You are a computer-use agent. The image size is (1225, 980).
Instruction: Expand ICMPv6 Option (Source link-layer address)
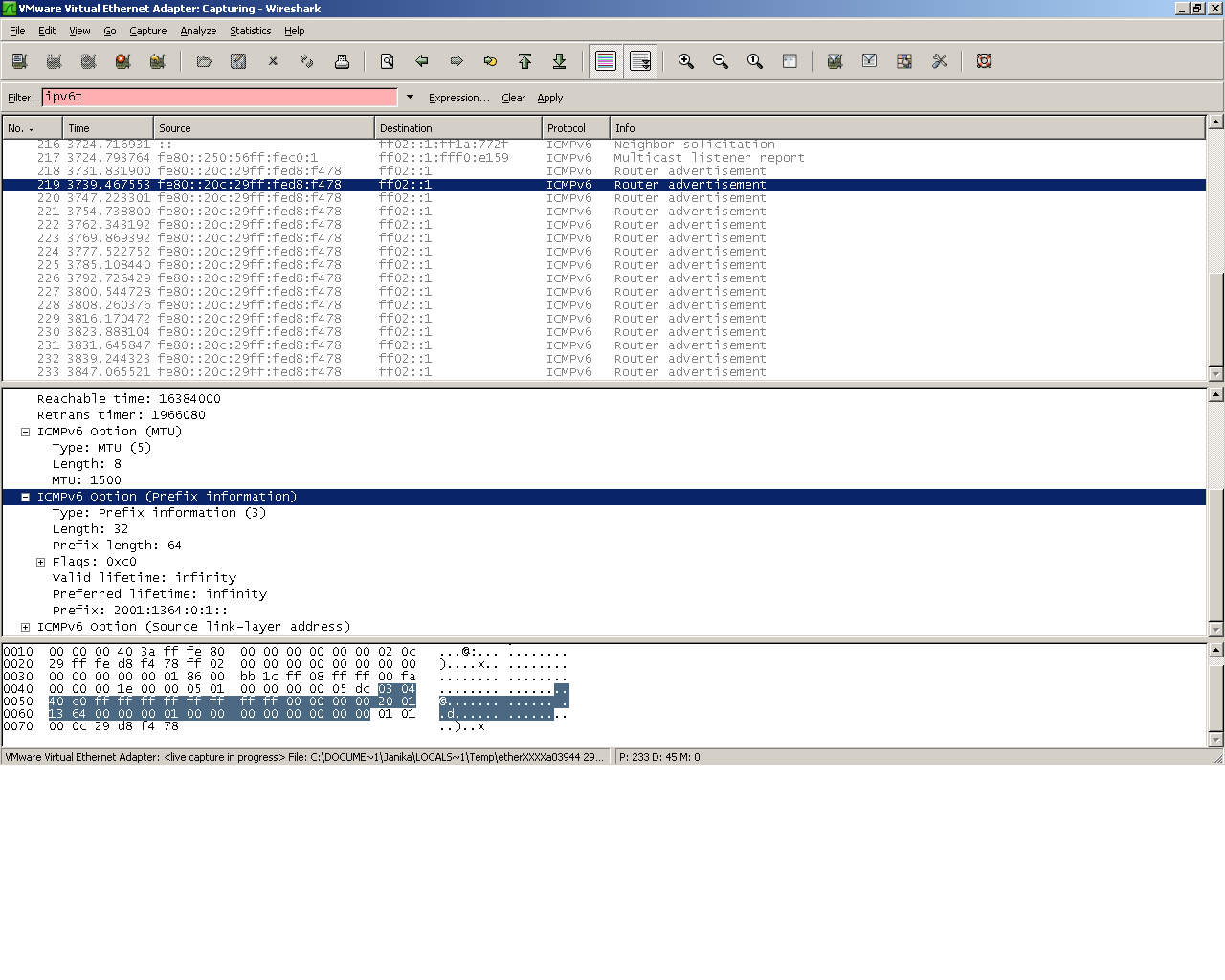click(x=24, y=626)
